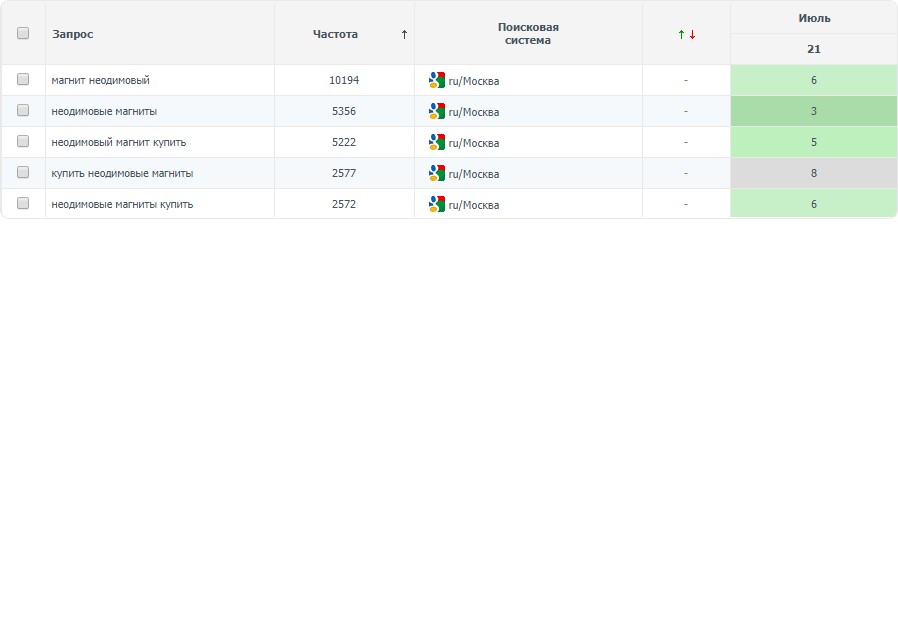Select the query 'неодимовый магнит купить'
This screenshot has height=633, width=898.
119,142
